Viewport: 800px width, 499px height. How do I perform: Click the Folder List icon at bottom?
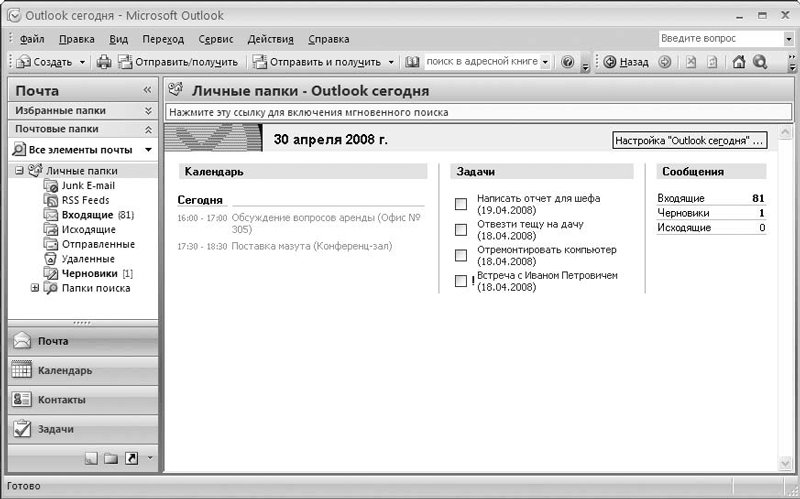tap(111, 458)
